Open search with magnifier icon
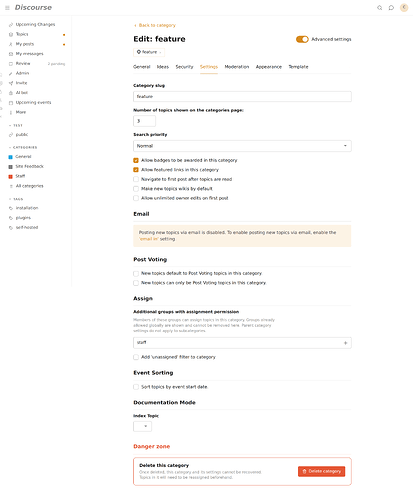Screen dimensions: 413x499 379,8
